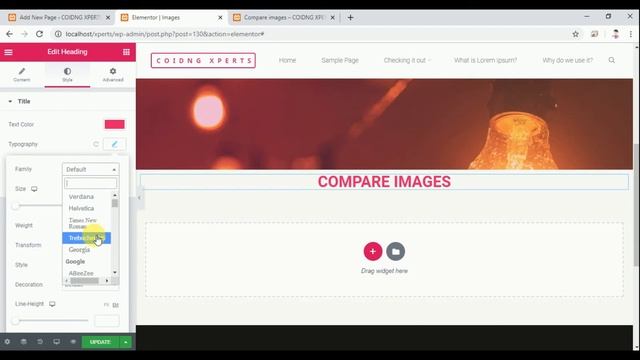Open the Chrome profile avatar
This screenshot has width=640, height=360.
(615, 34)
